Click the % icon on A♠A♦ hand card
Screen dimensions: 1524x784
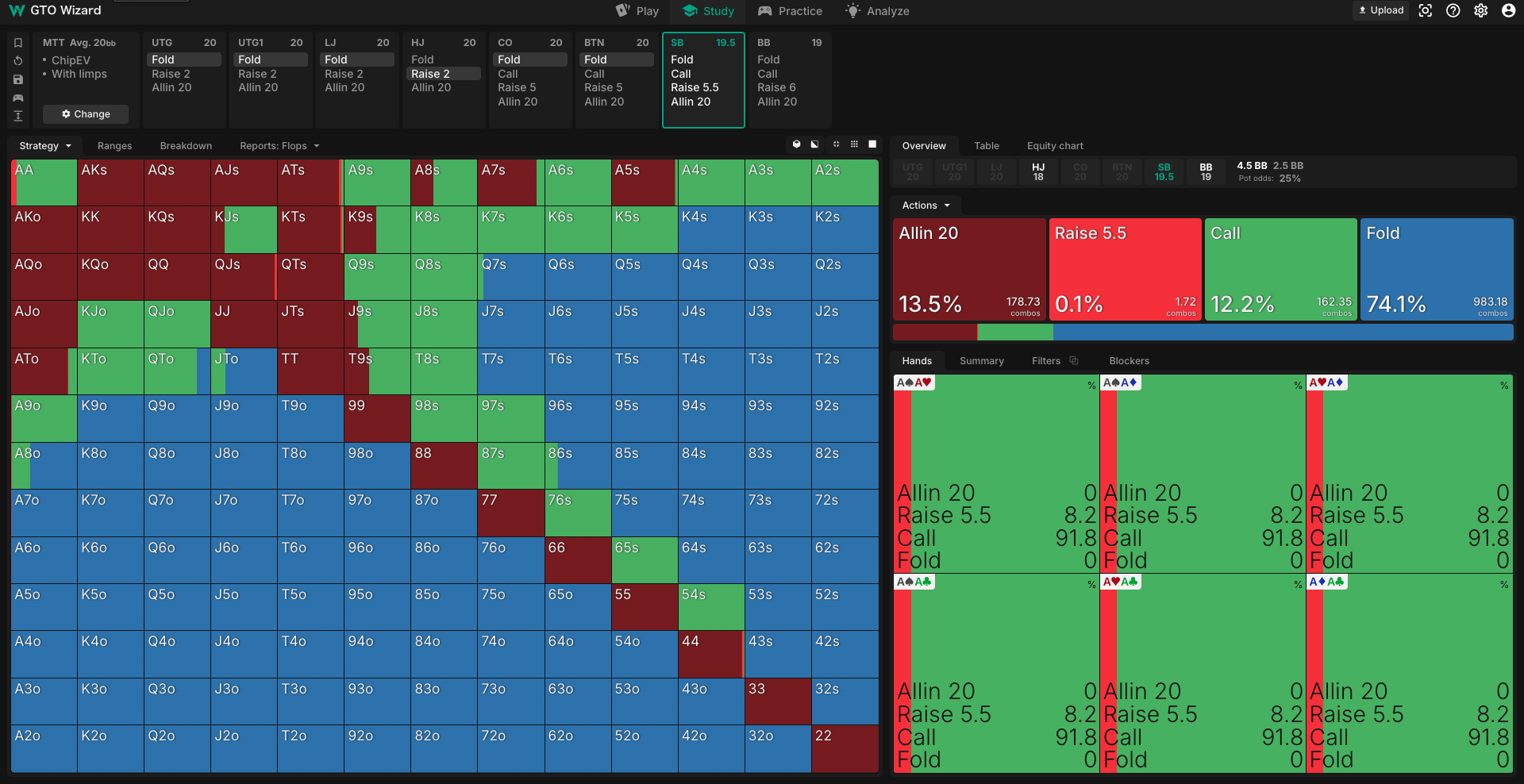(x=1298, y=385)
